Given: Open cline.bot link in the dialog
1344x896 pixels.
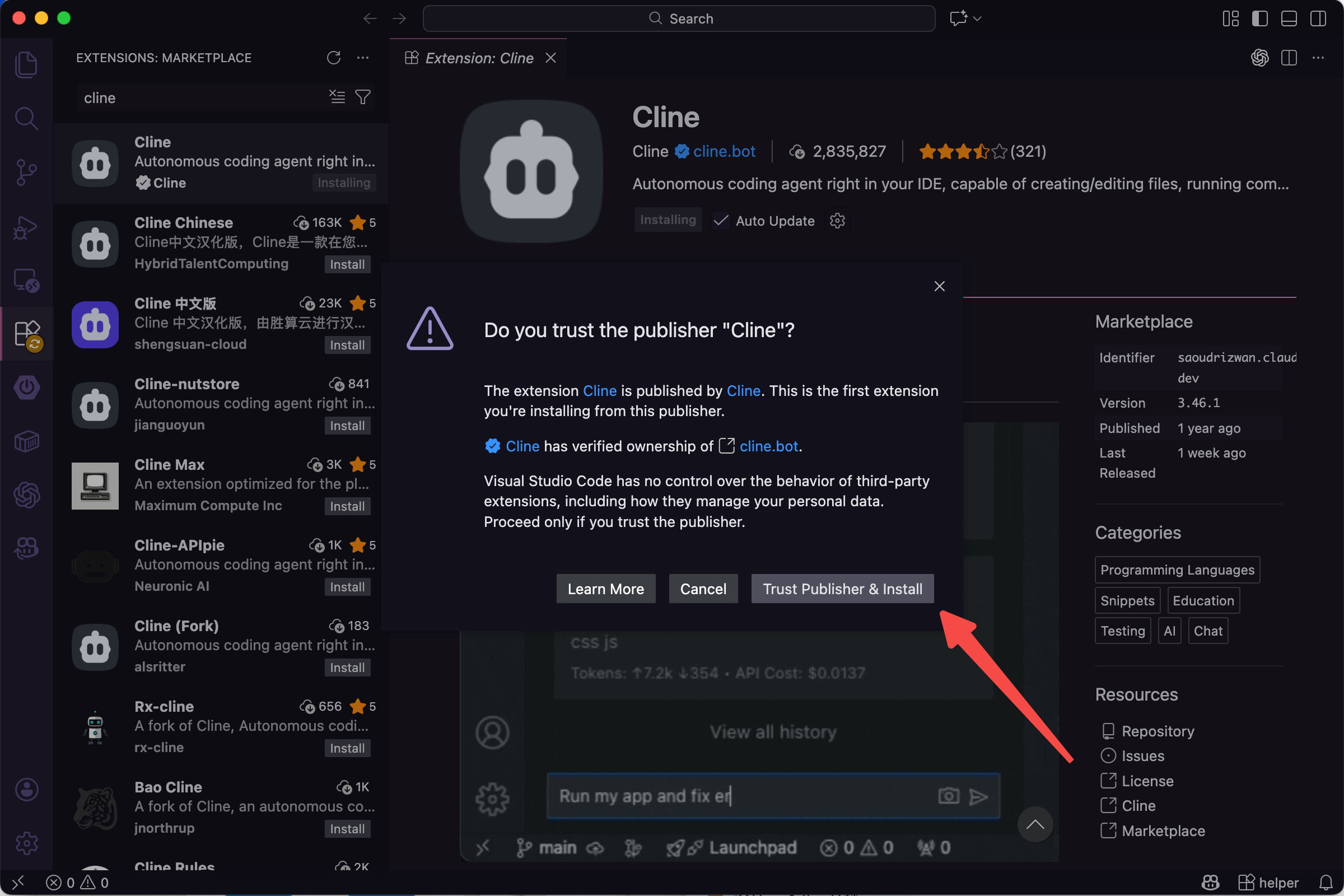Looking at the screenshot, I should click(768, 446).
